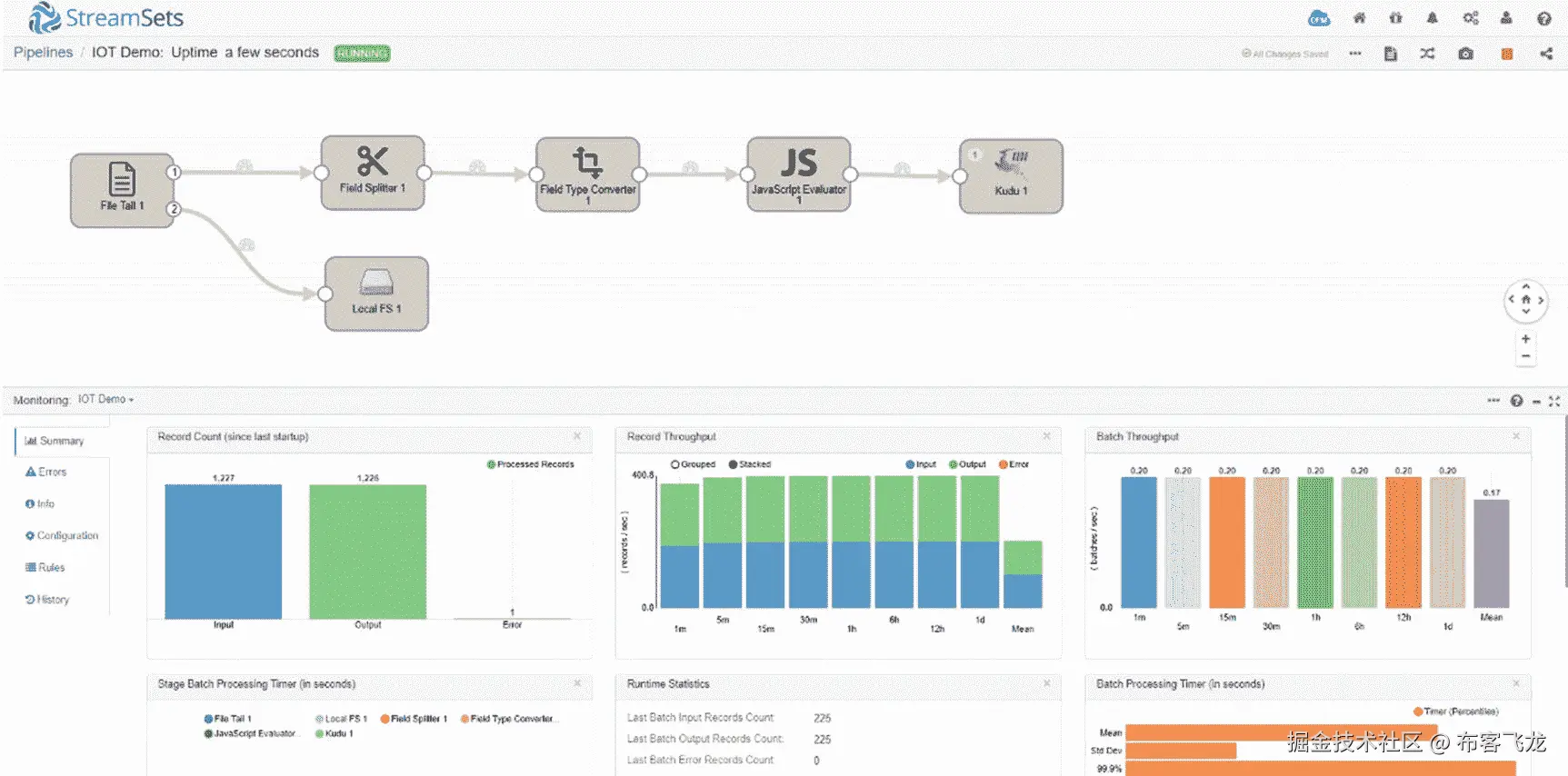
Task: Toggle Input legend in Record Throughput
Action: coord(921,464)
